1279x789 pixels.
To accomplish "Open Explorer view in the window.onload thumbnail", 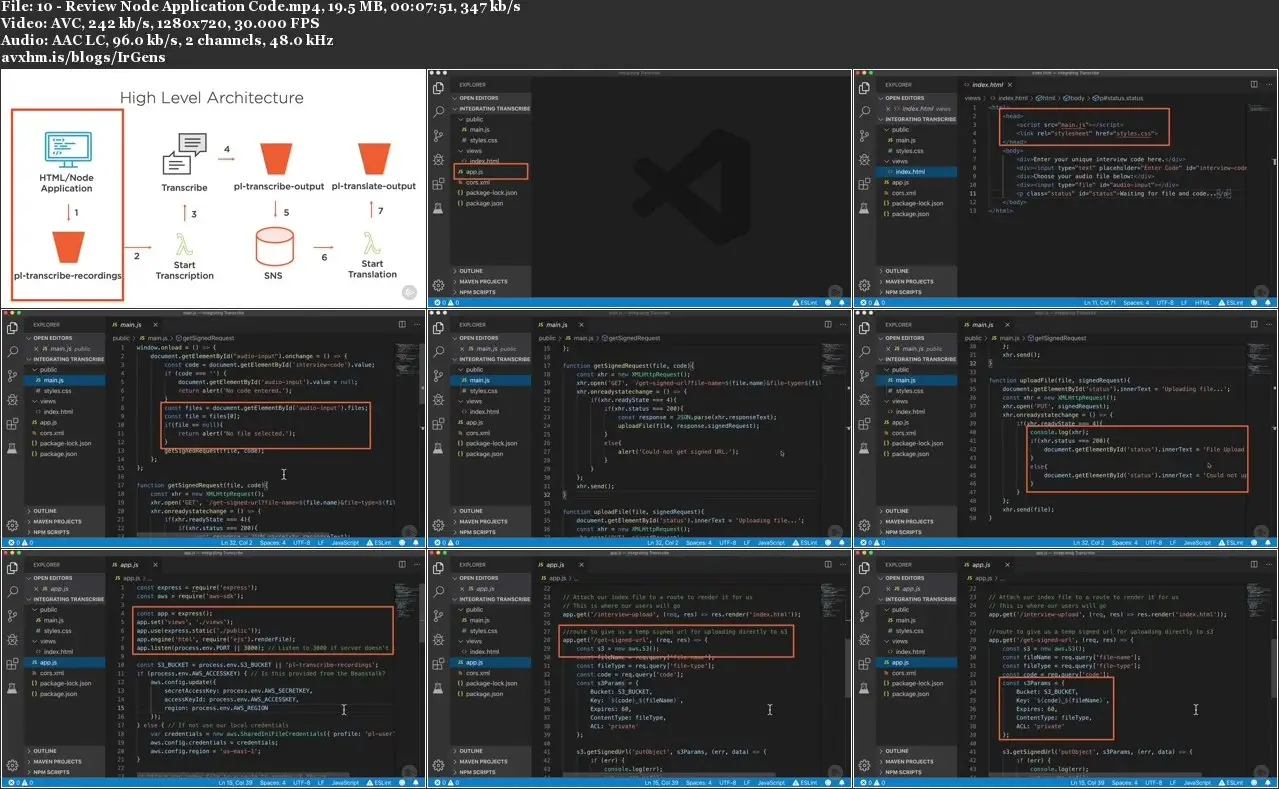I will tap(12, 328).
